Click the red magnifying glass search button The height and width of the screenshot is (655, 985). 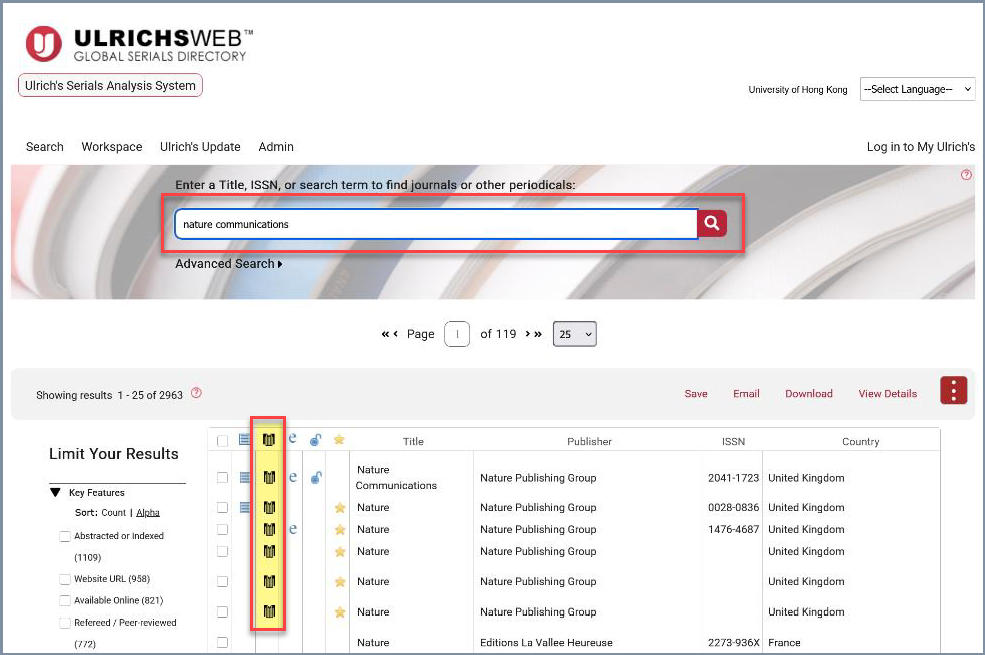coord(712,224)
